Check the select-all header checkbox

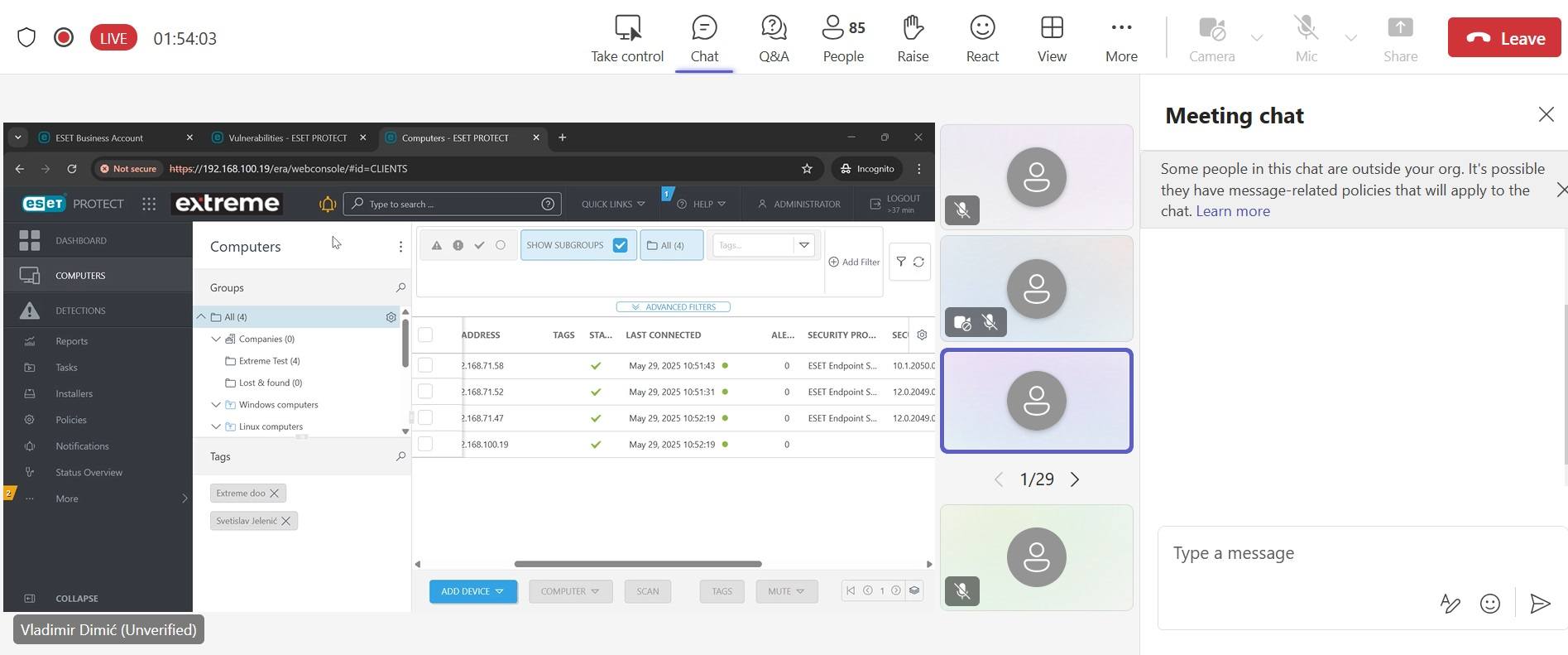click(425, 335)
